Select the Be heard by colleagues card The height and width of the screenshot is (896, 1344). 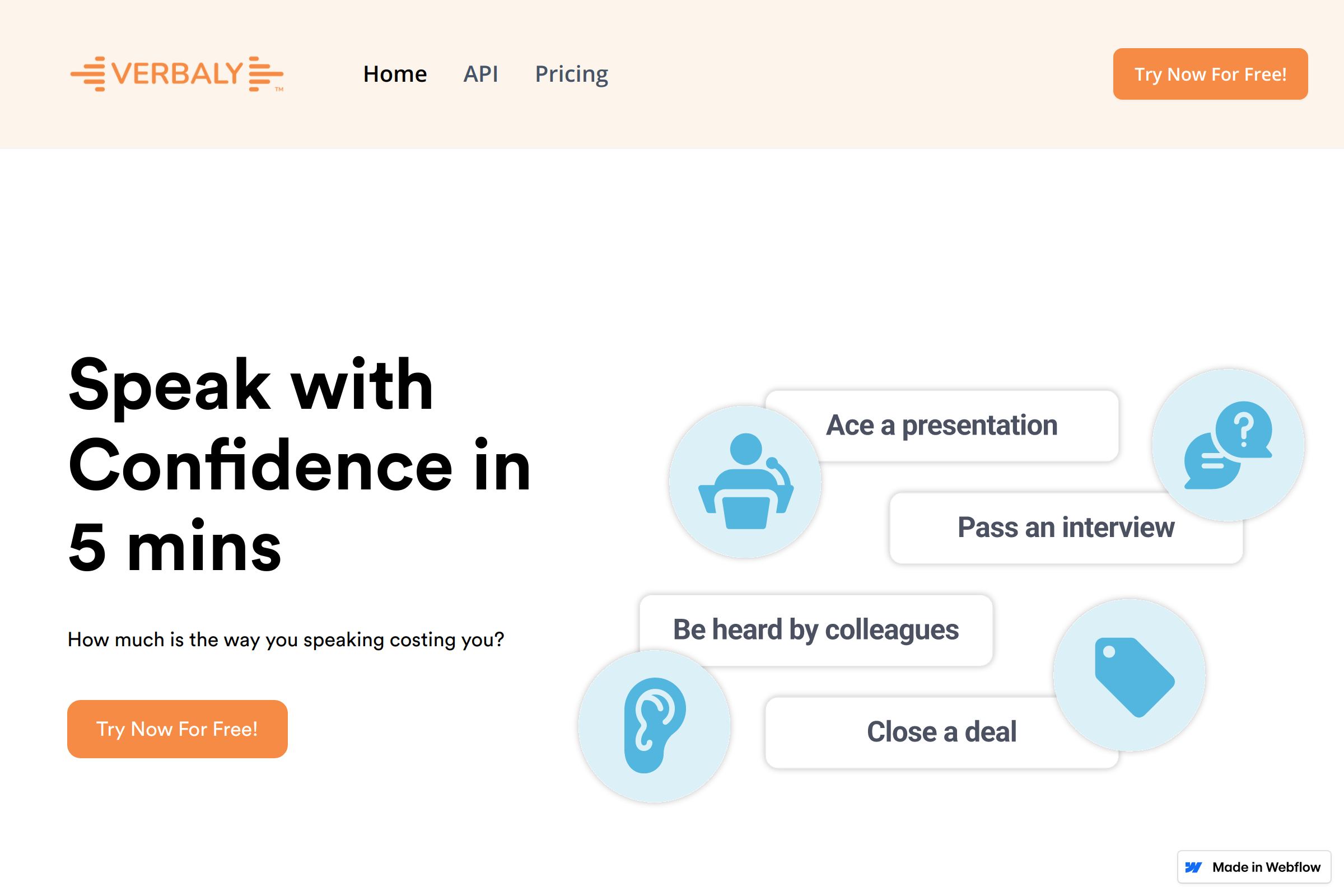click(x=815, y=629)
